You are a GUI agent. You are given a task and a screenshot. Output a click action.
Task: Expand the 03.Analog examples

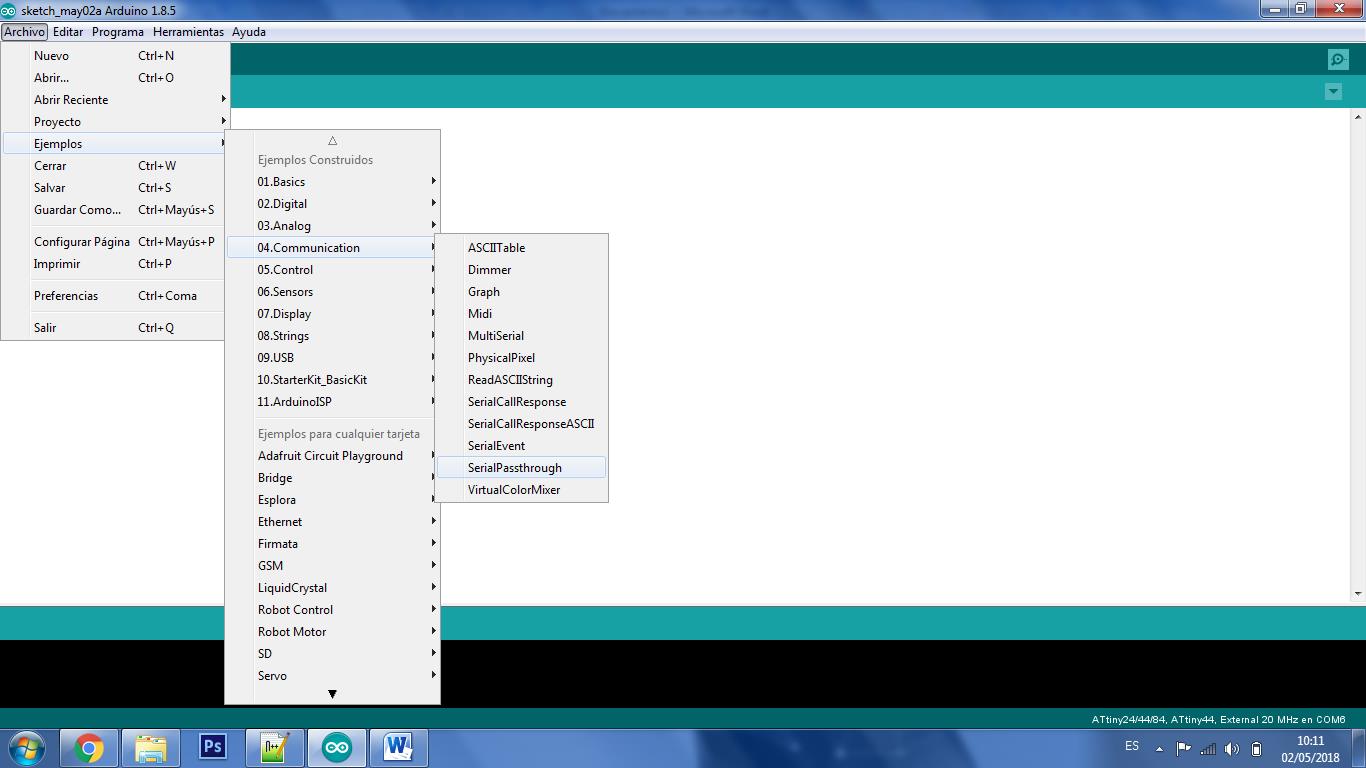pos(332,226)
